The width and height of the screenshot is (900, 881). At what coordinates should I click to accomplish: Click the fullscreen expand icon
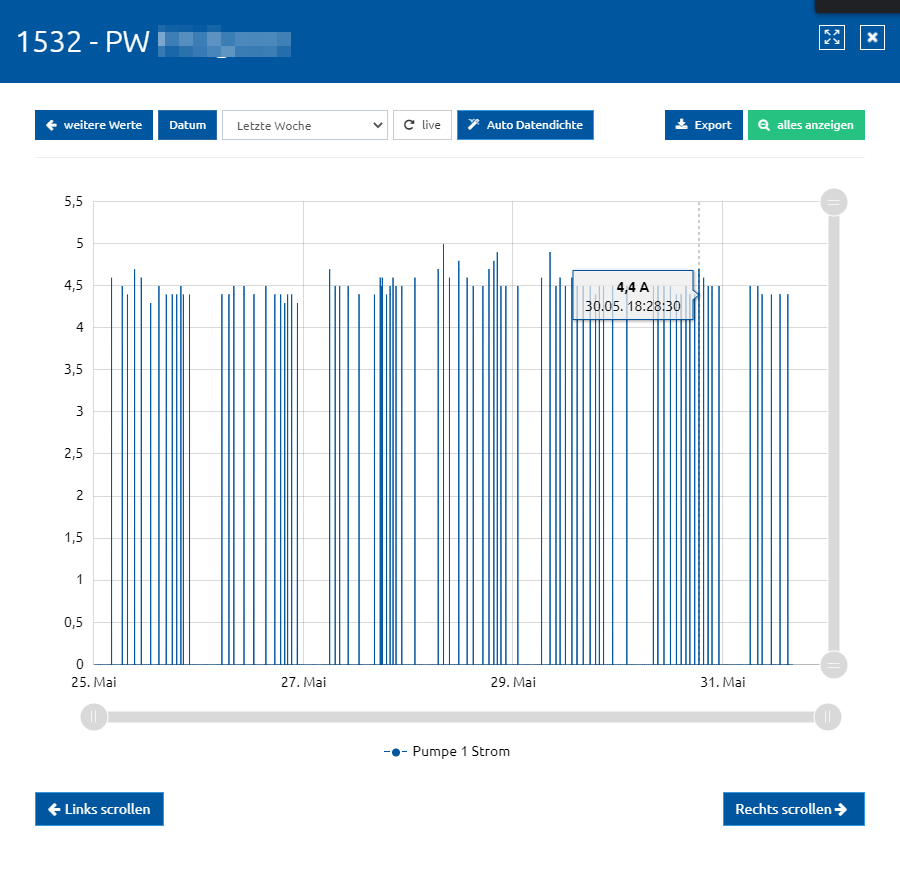832,38
